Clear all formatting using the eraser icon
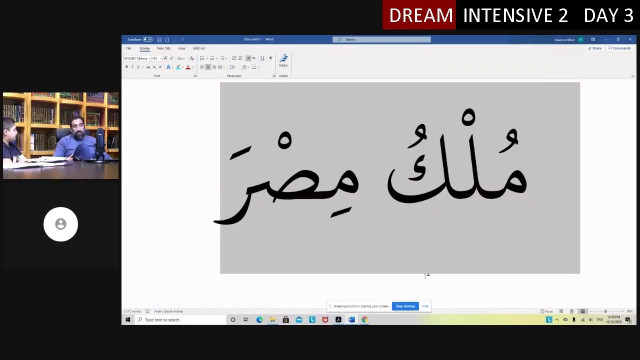Screen dimensions: 640x360 (192, 58)
